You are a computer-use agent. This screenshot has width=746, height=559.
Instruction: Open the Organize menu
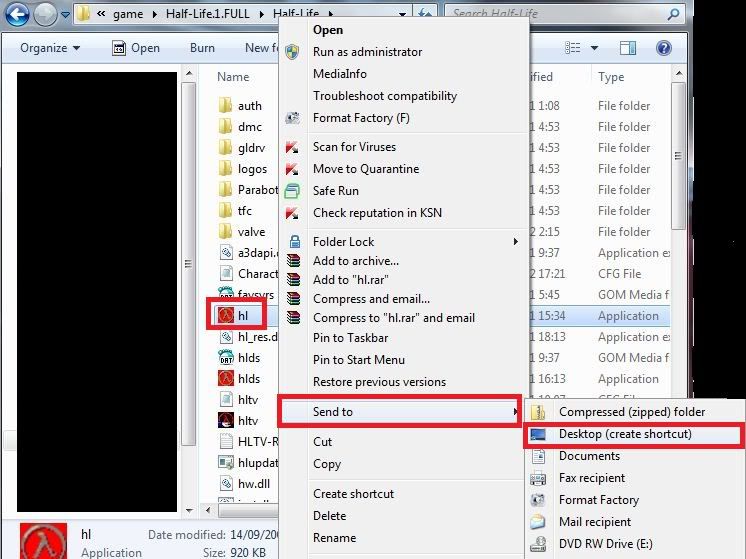(x=50, y=48)
